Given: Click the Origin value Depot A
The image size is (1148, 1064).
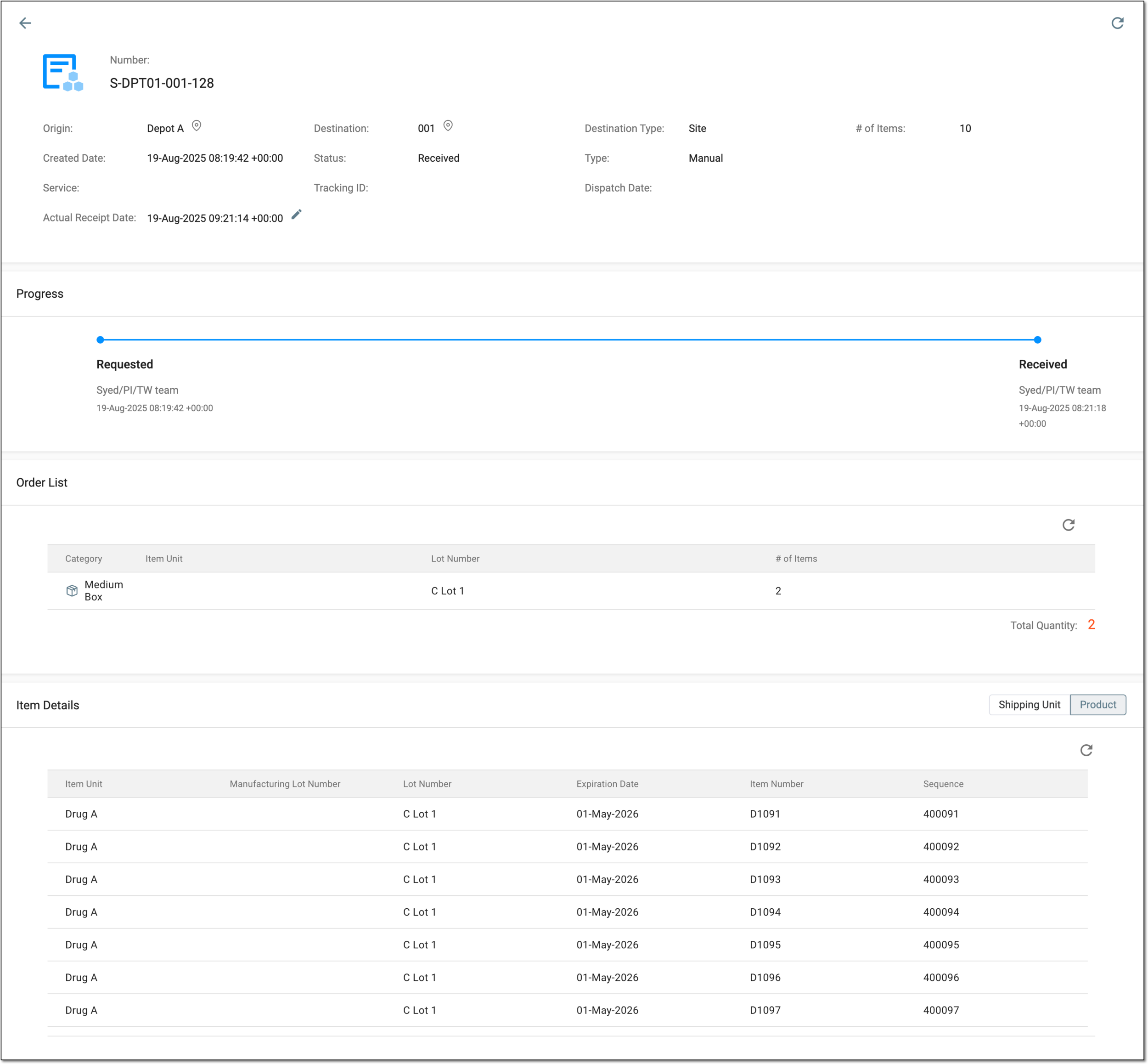Looking at the screenshot, I should coord(165,128).
